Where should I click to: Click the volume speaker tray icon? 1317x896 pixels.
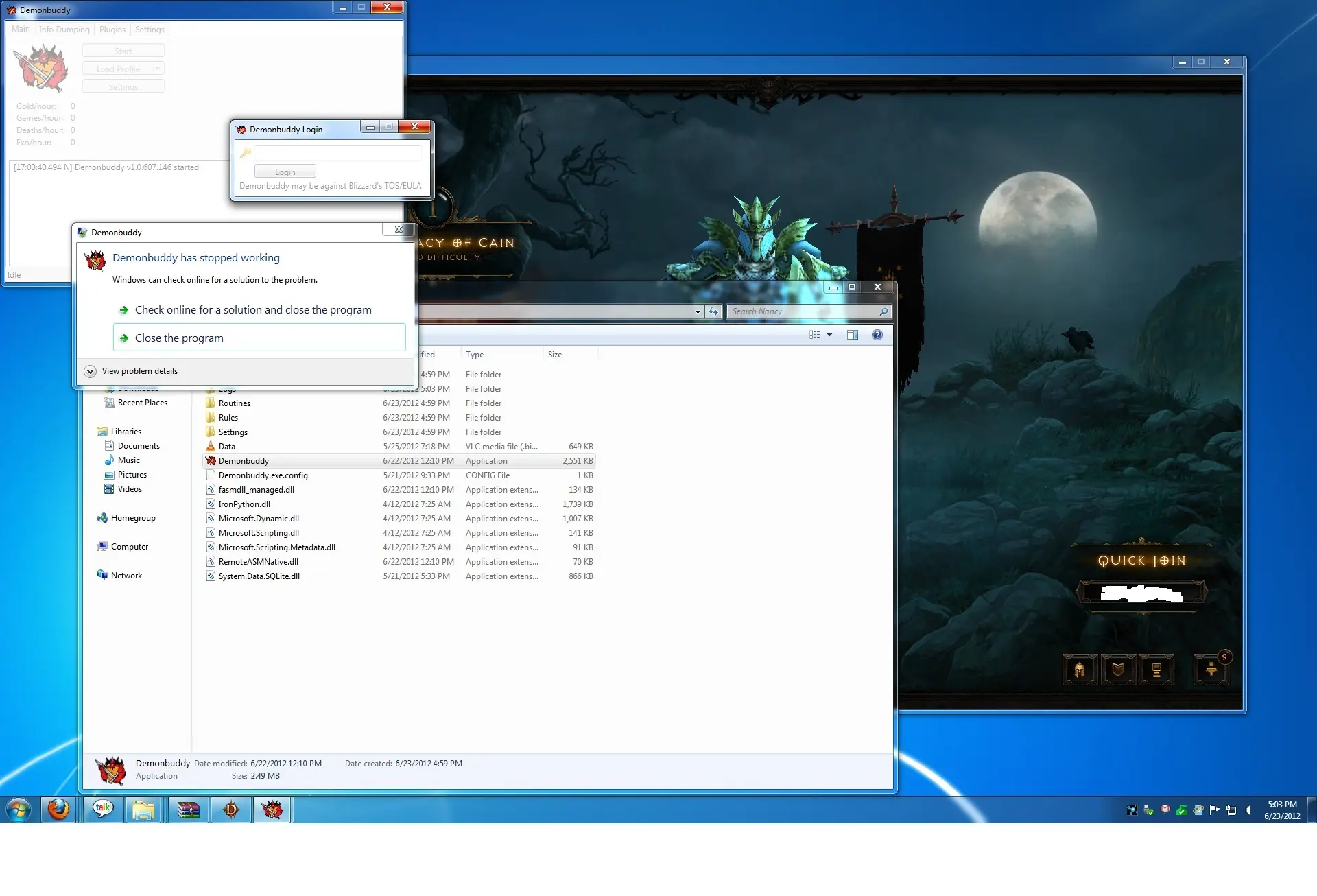pyautogui.click(x=1248, y=810)
